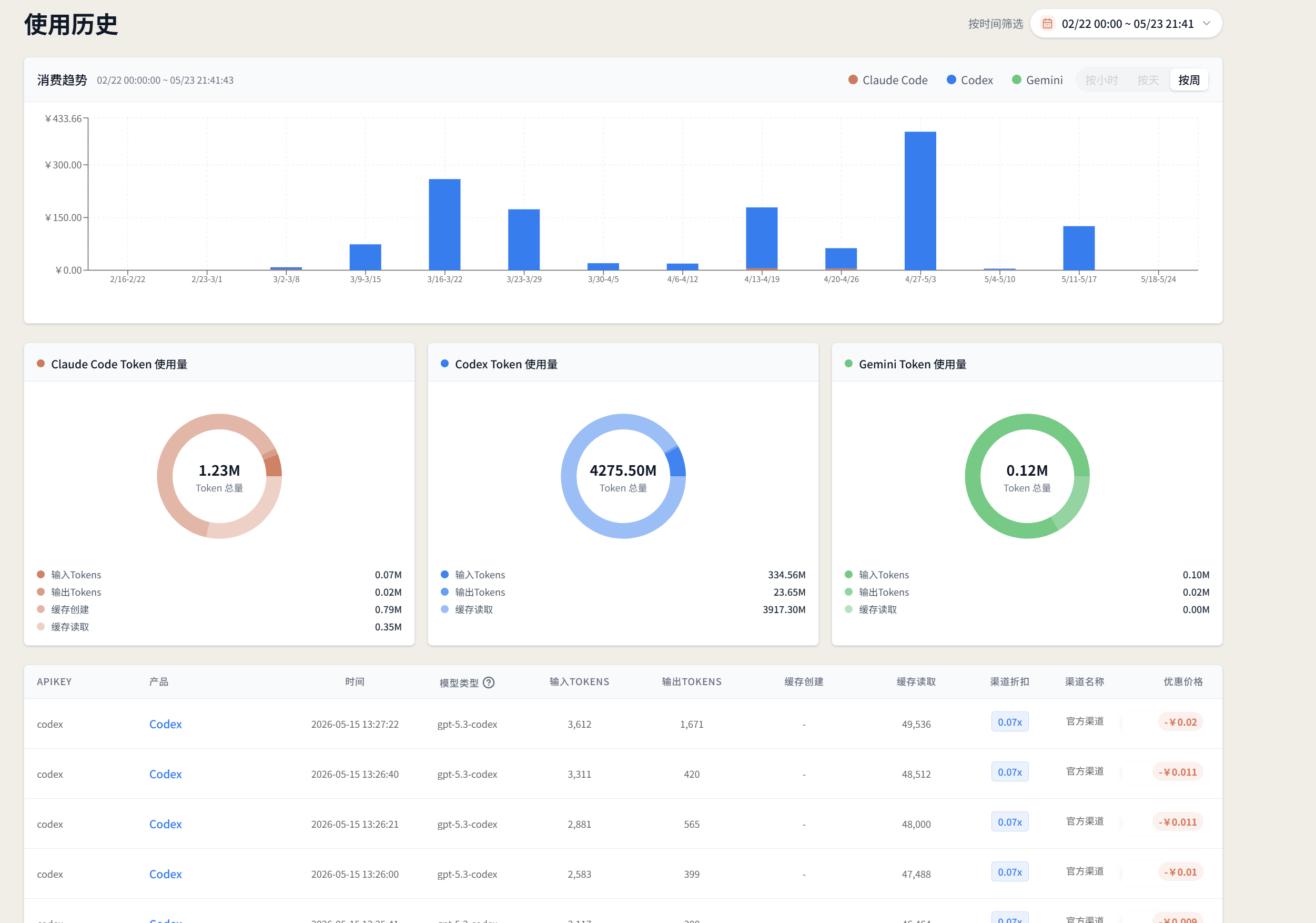Click the date range input 02/22 ~ 05/23
1316x923 pixels.
coord(1126,24)
